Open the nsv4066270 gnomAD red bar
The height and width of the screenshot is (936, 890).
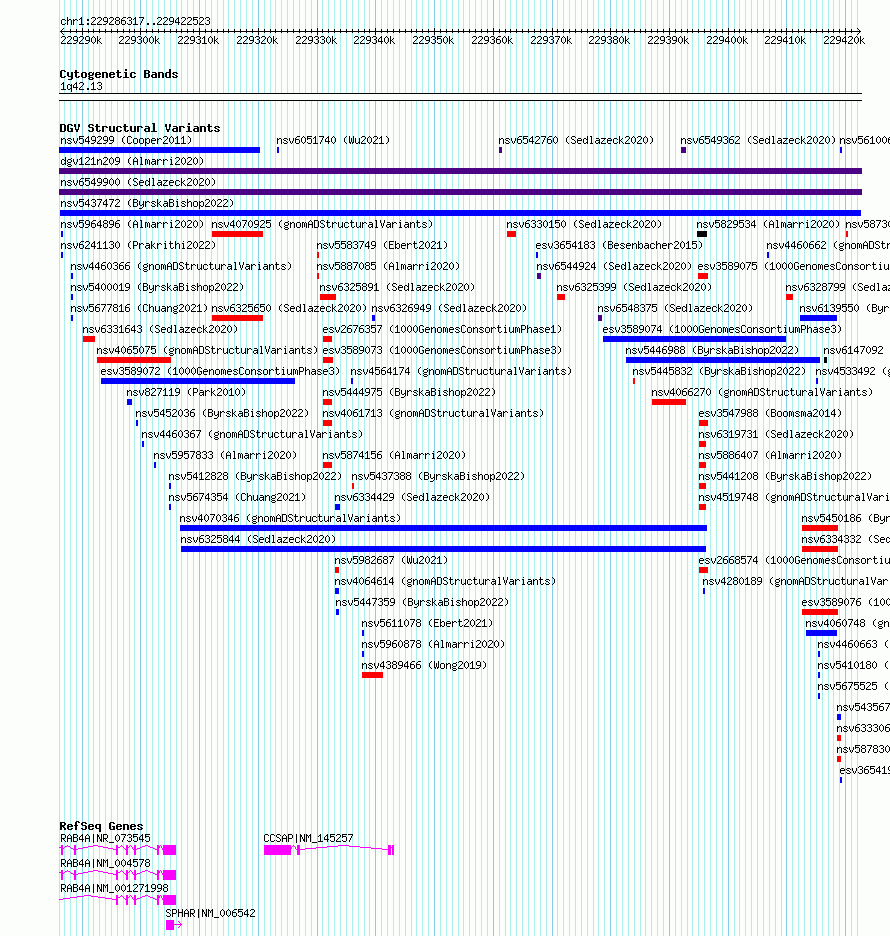click(669, 402)
